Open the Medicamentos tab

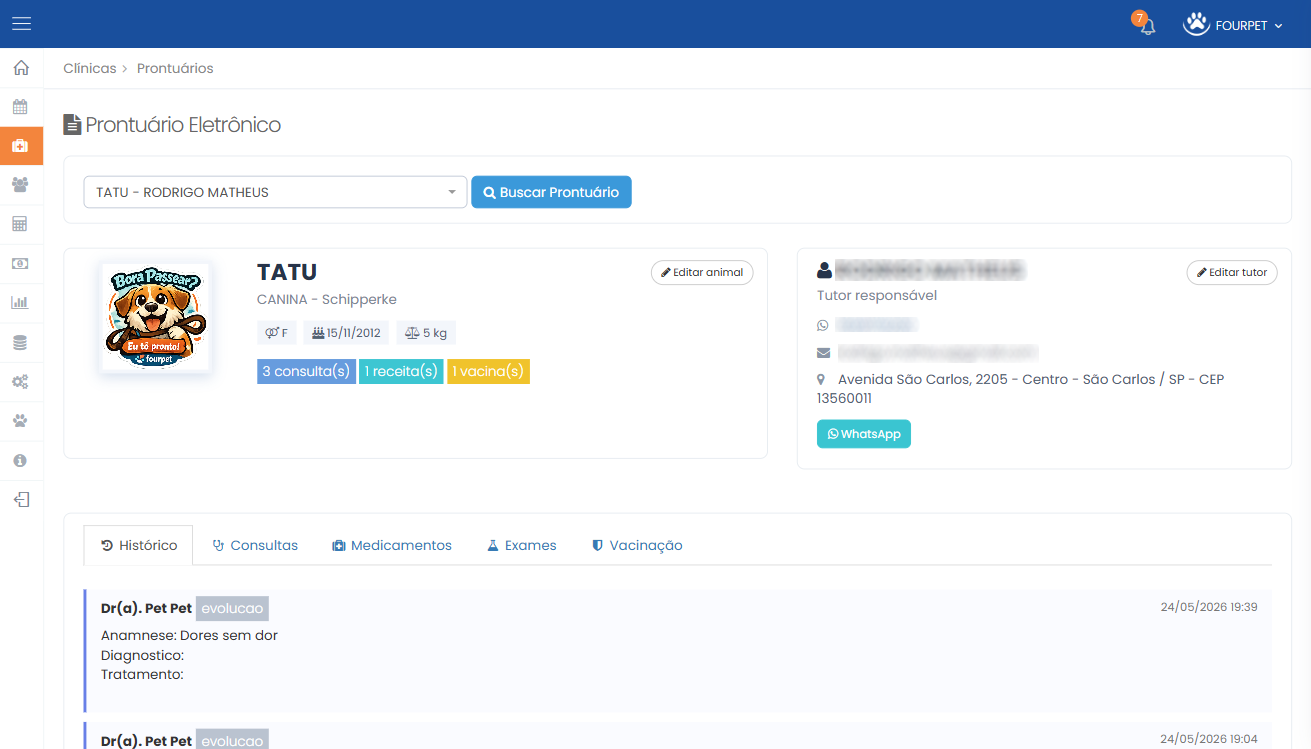pos(392,545)
